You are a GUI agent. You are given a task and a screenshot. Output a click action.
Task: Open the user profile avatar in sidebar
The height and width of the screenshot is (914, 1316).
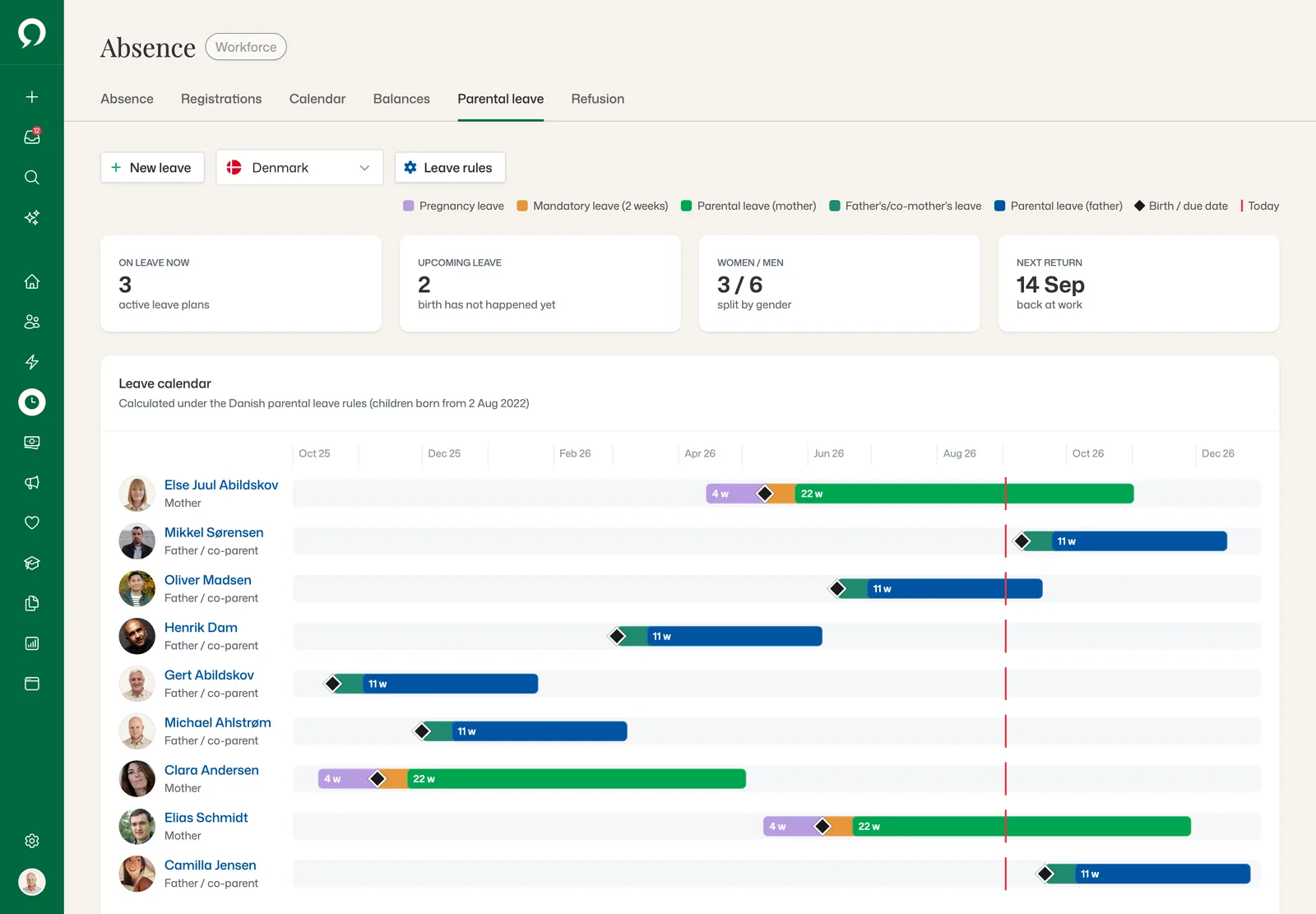click(x=32, y=882)
